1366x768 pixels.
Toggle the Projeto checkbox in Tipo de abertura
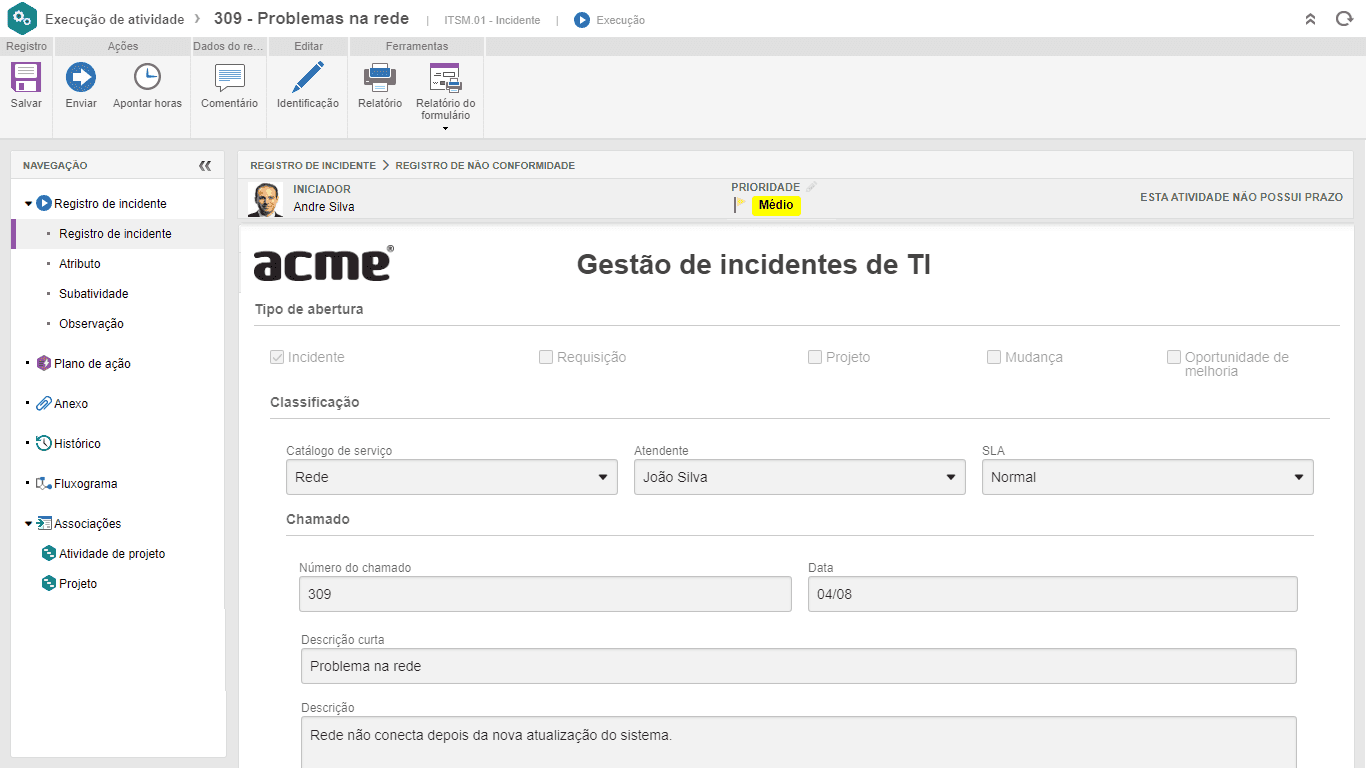click(815, 357)
